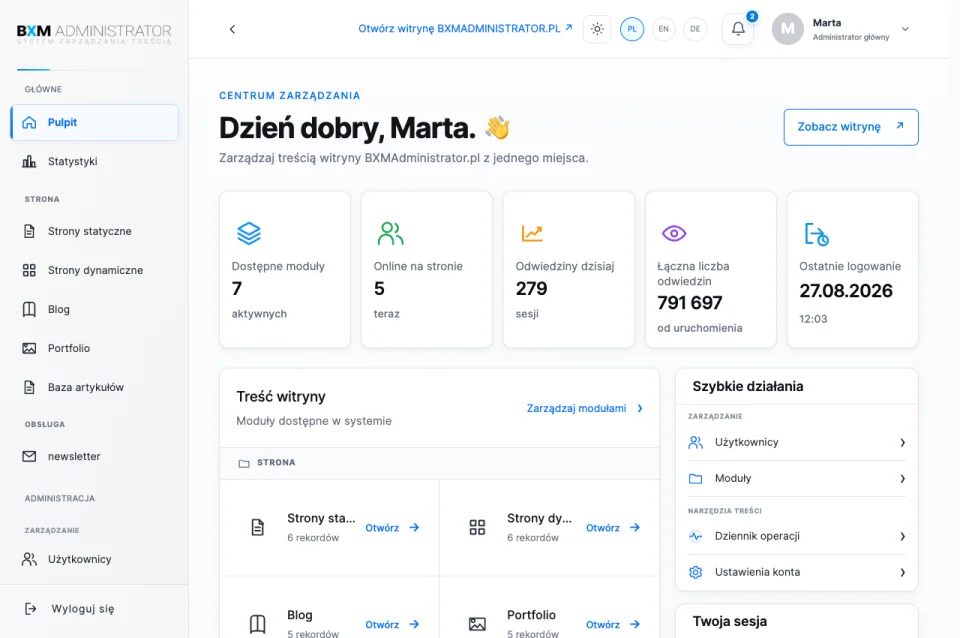
Task: Click 'Dzień dobry, Marta.' heading
Action: click(347, 128)
